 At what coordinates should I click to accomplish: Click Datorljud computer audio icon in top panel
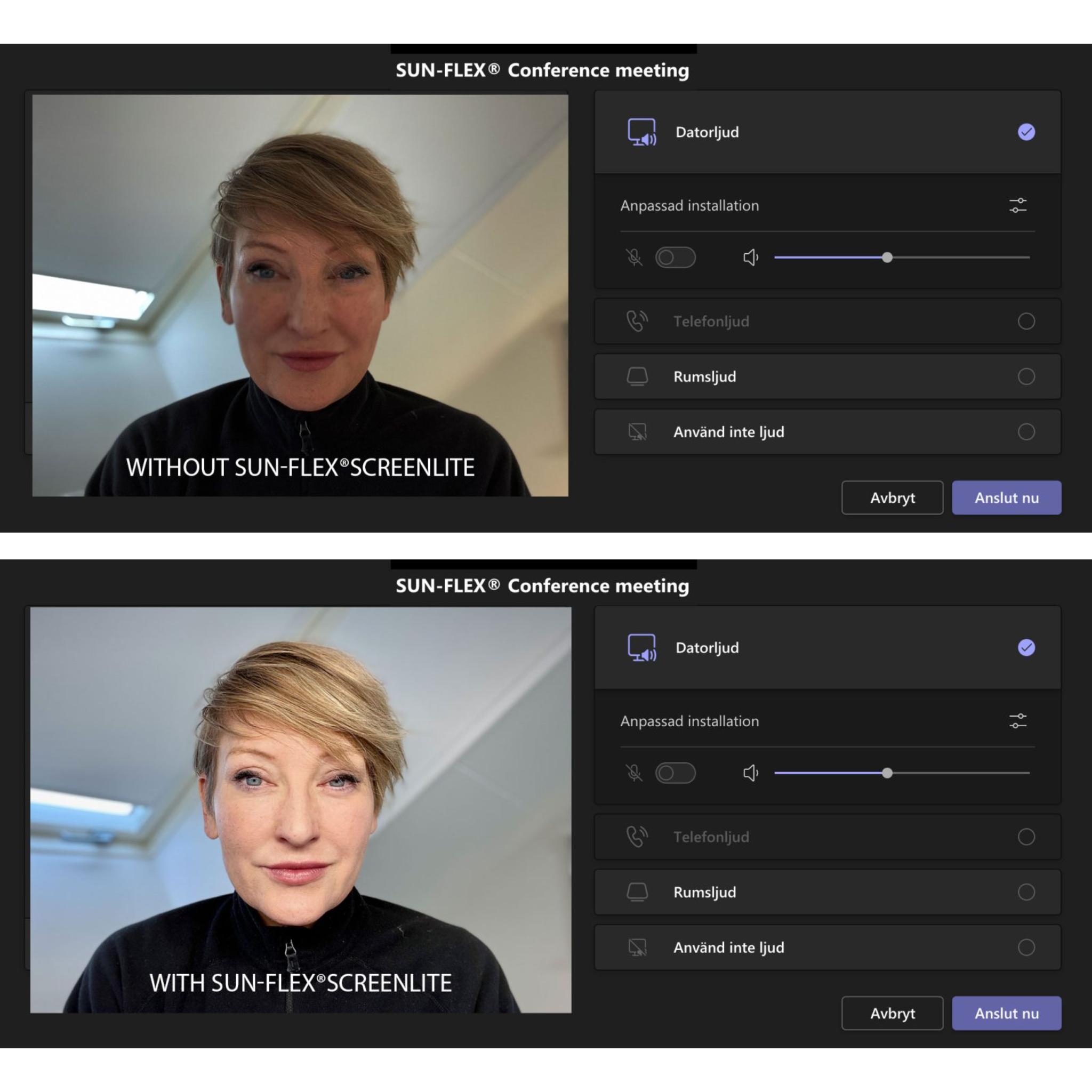pos(641,132)
